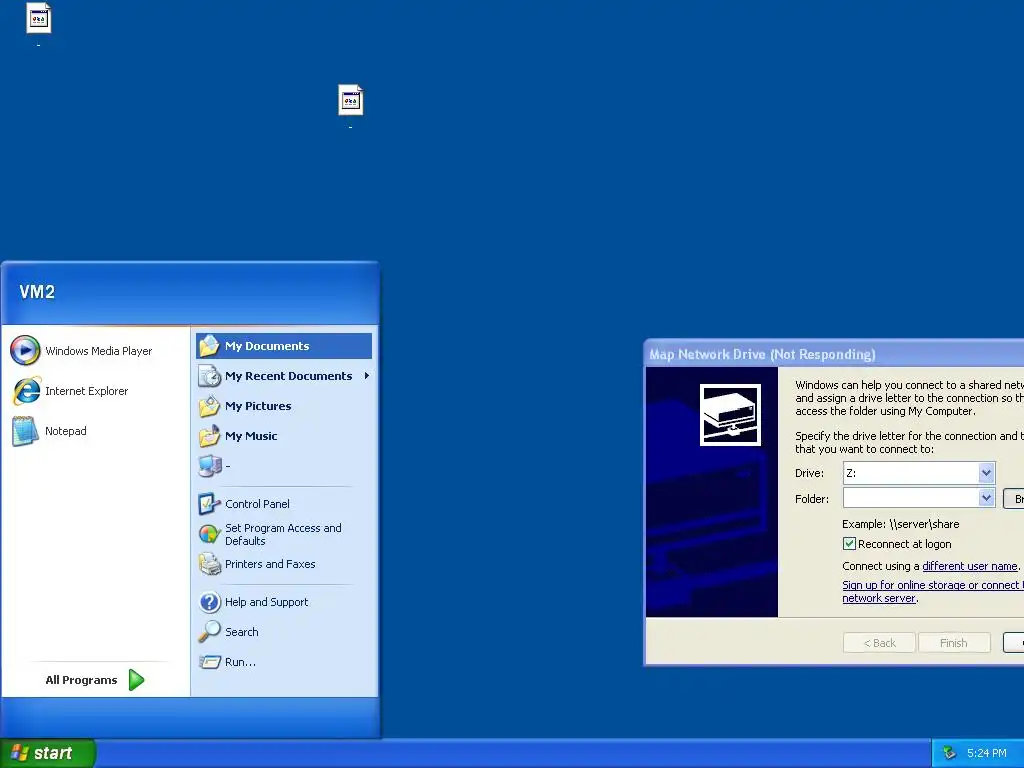
Task: Open Control Panel menu entry
Action: (284, 504)
